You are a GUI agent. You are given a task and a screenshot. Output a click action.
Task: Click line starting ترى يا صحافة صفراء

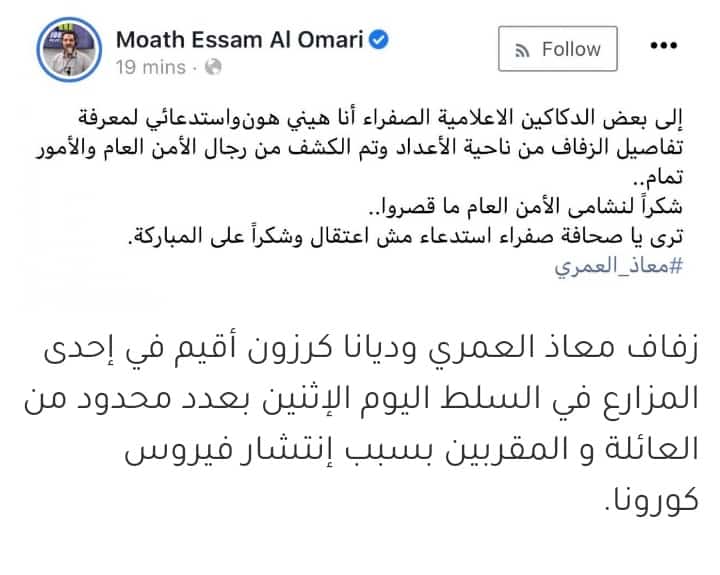click(405, 237)
